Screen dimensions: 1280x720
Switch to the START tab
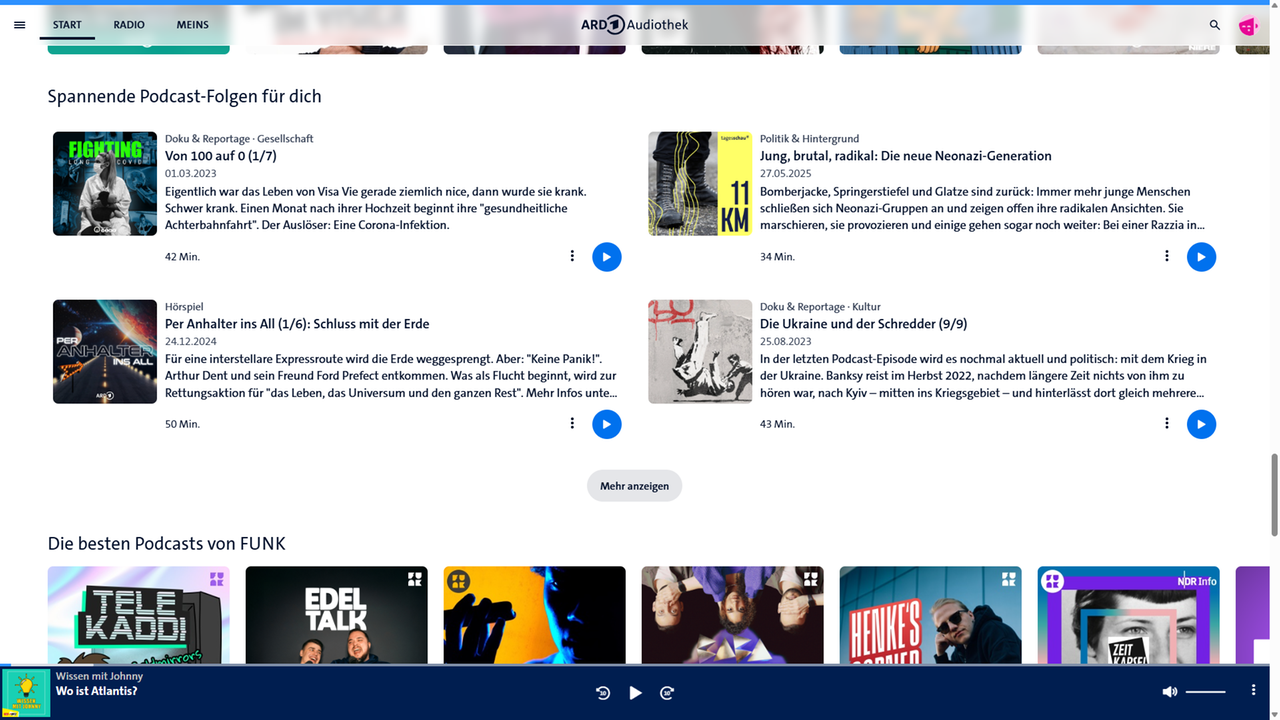coord(67,25)
